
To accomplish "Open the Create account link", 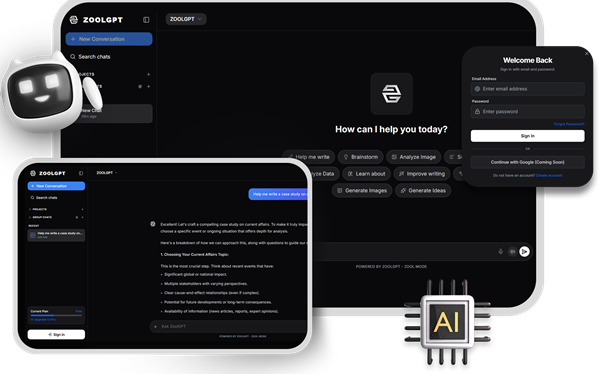I will tap(549, 176).
